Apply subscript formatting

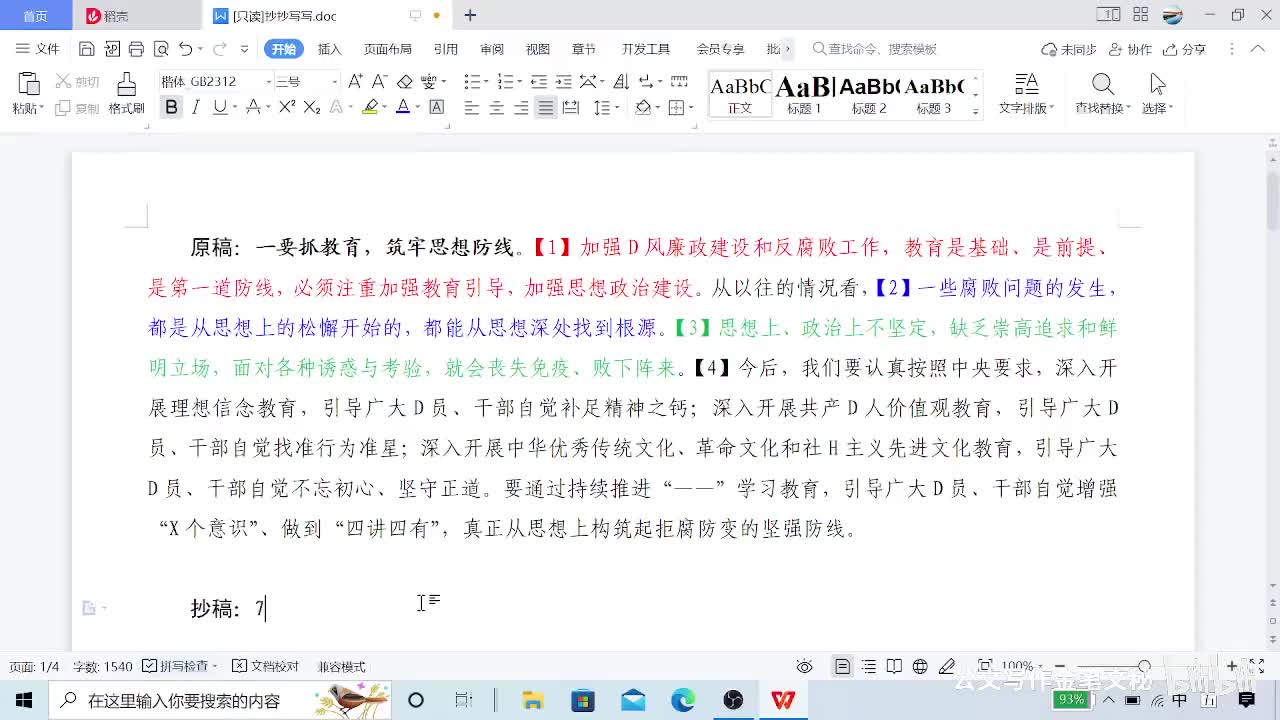click(x=312, y=107)
